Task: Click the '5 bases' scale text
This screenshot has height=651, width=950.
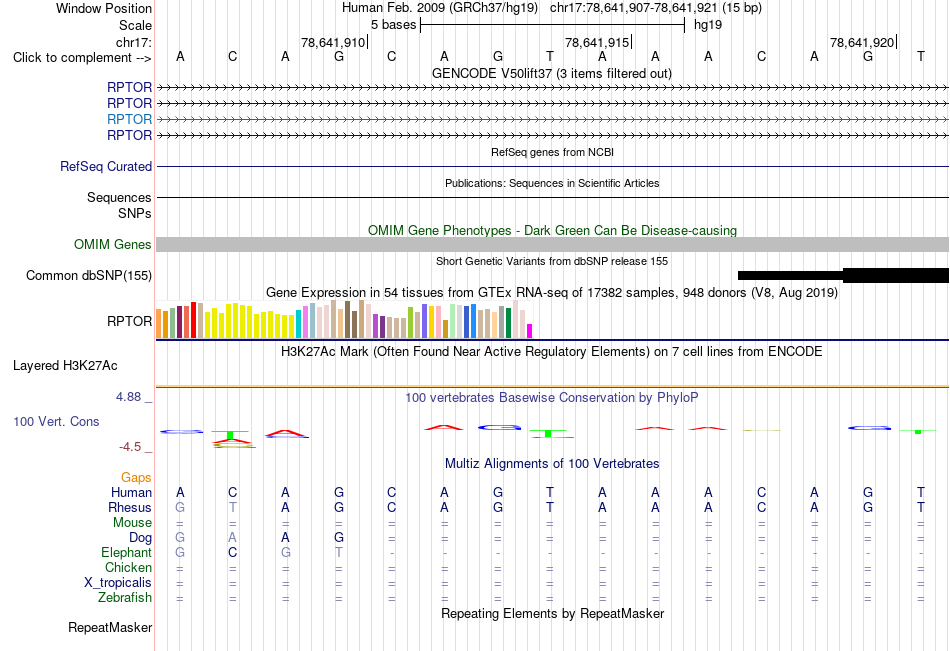Action: click(x=394, y=25)
